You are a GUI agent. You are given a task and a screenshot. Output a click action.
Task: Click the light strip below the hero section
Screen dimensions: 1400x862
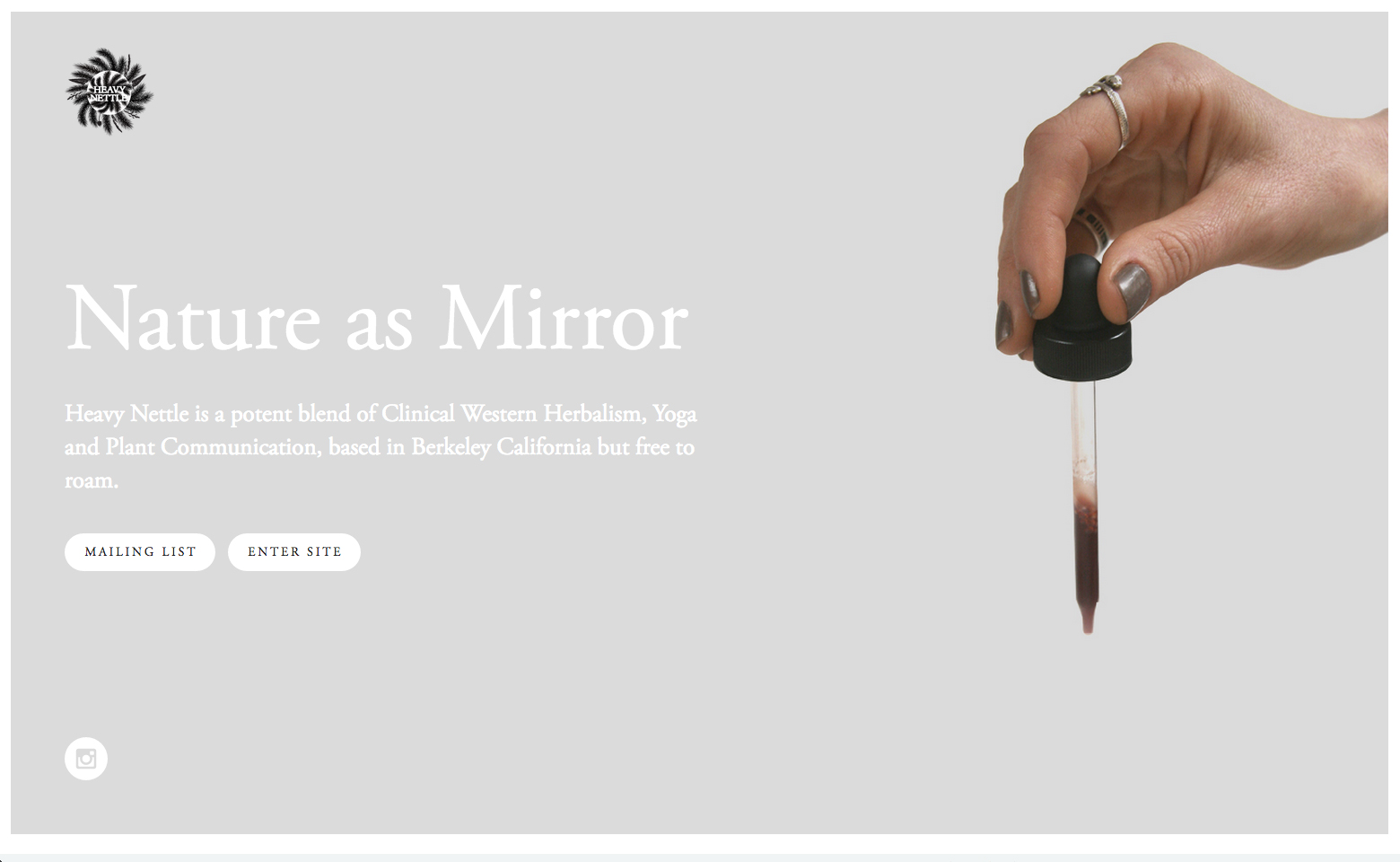[700, 858]
